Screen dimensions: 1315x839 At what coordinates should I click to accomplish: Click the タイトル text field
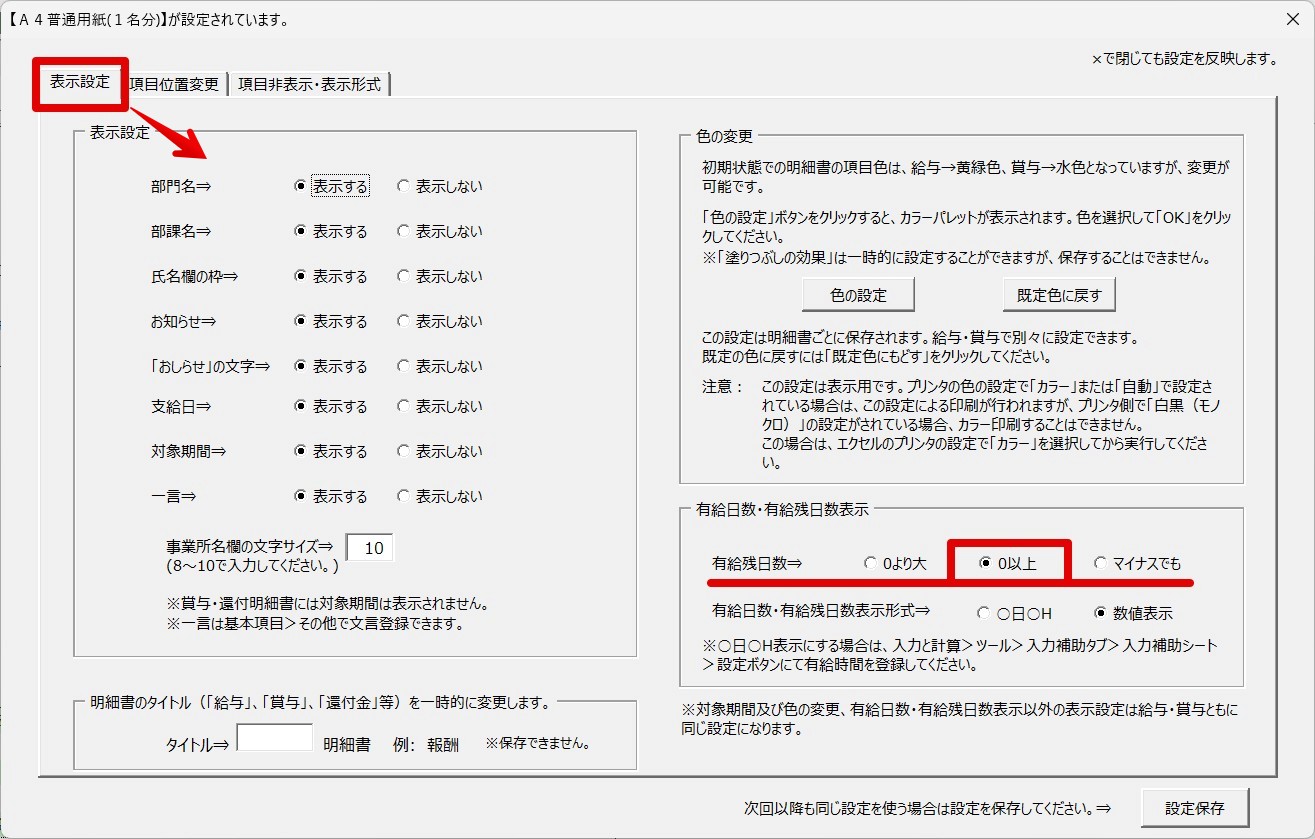[274, 738]
